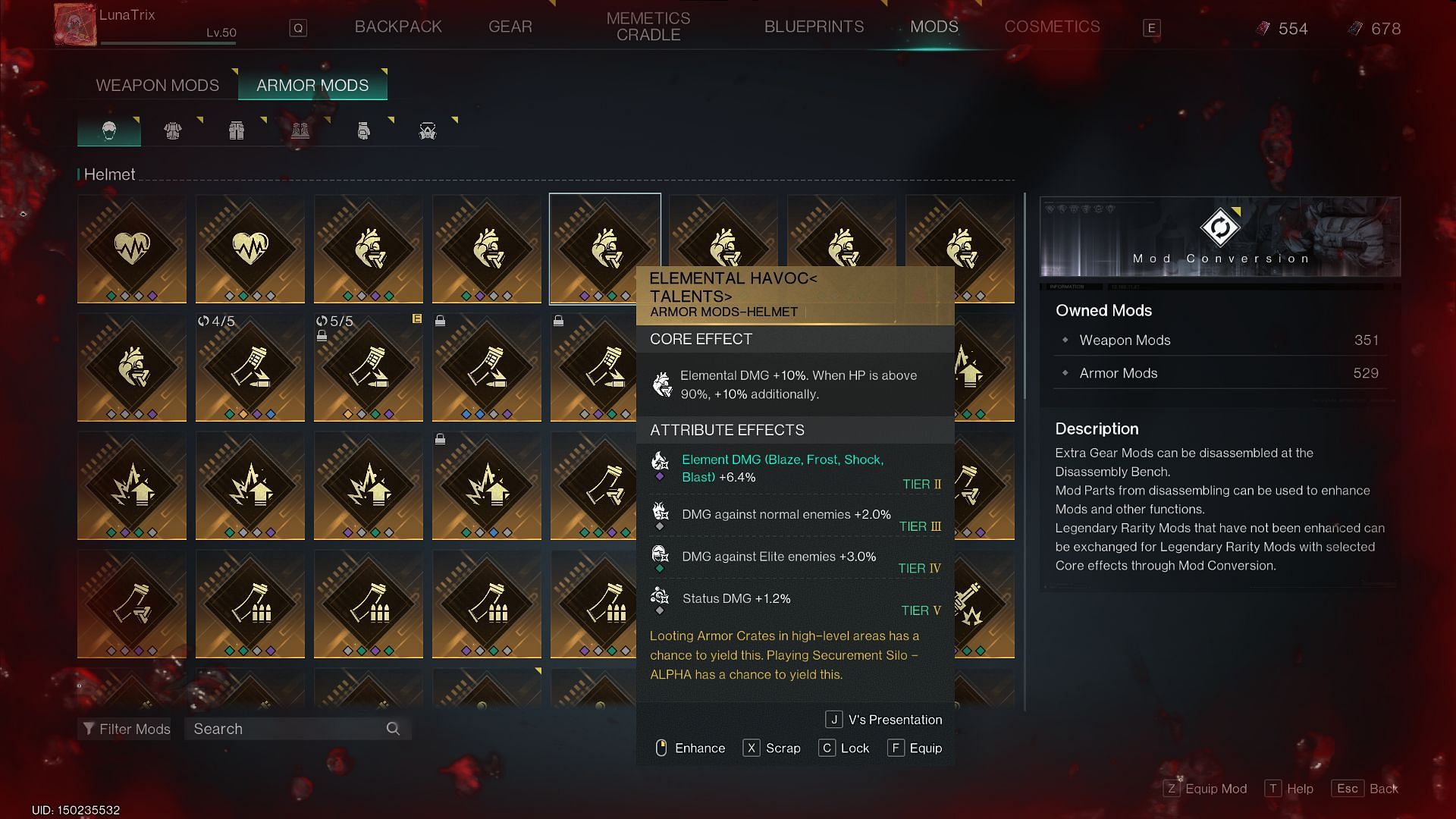Select the leg armor slot icon
This screenshot has width=1456, height=819.
[x=236, y=131]
